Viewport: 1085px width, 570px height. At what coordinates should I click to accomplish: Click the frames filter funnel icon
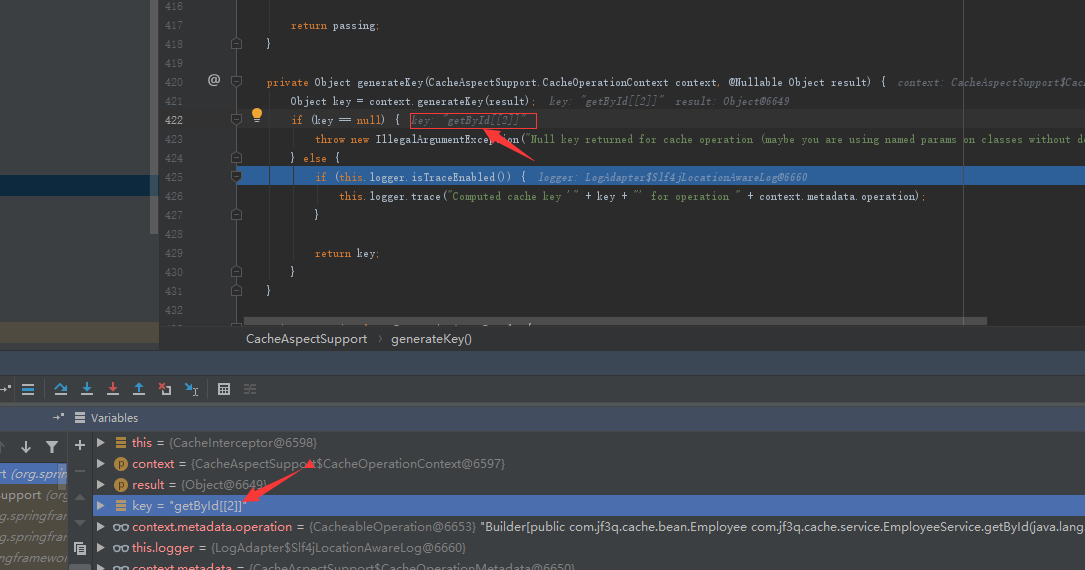point(52,447)
